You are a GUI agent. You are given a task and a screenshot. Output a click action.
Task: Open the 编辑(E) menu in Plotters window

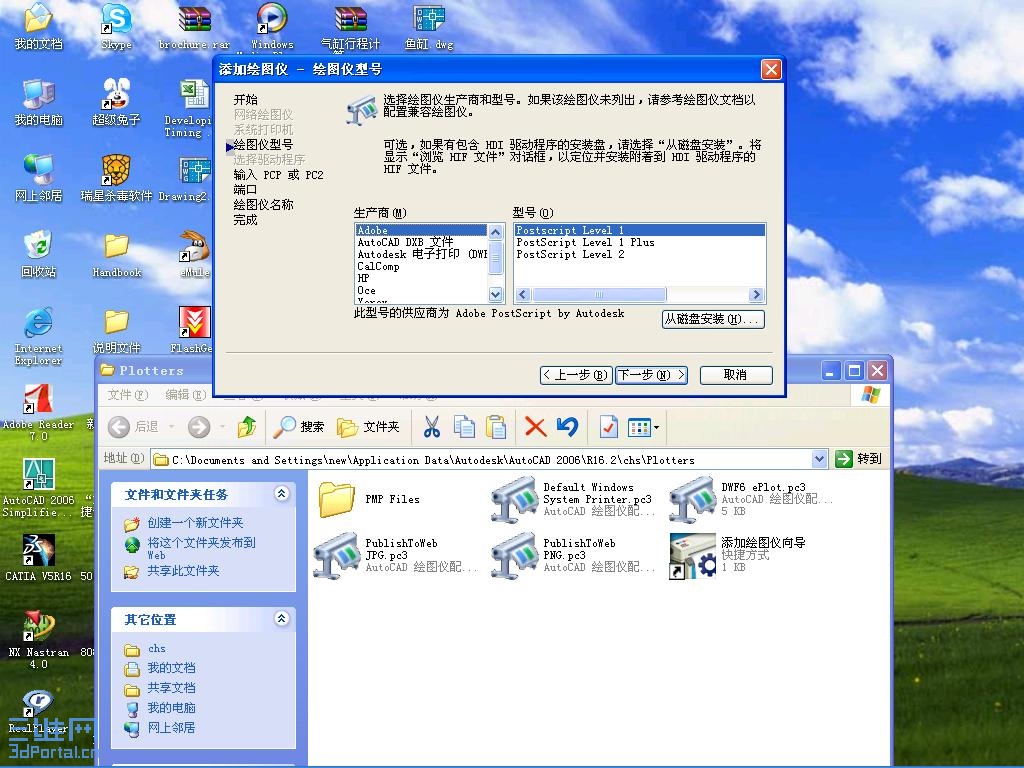tap(185, 394)
